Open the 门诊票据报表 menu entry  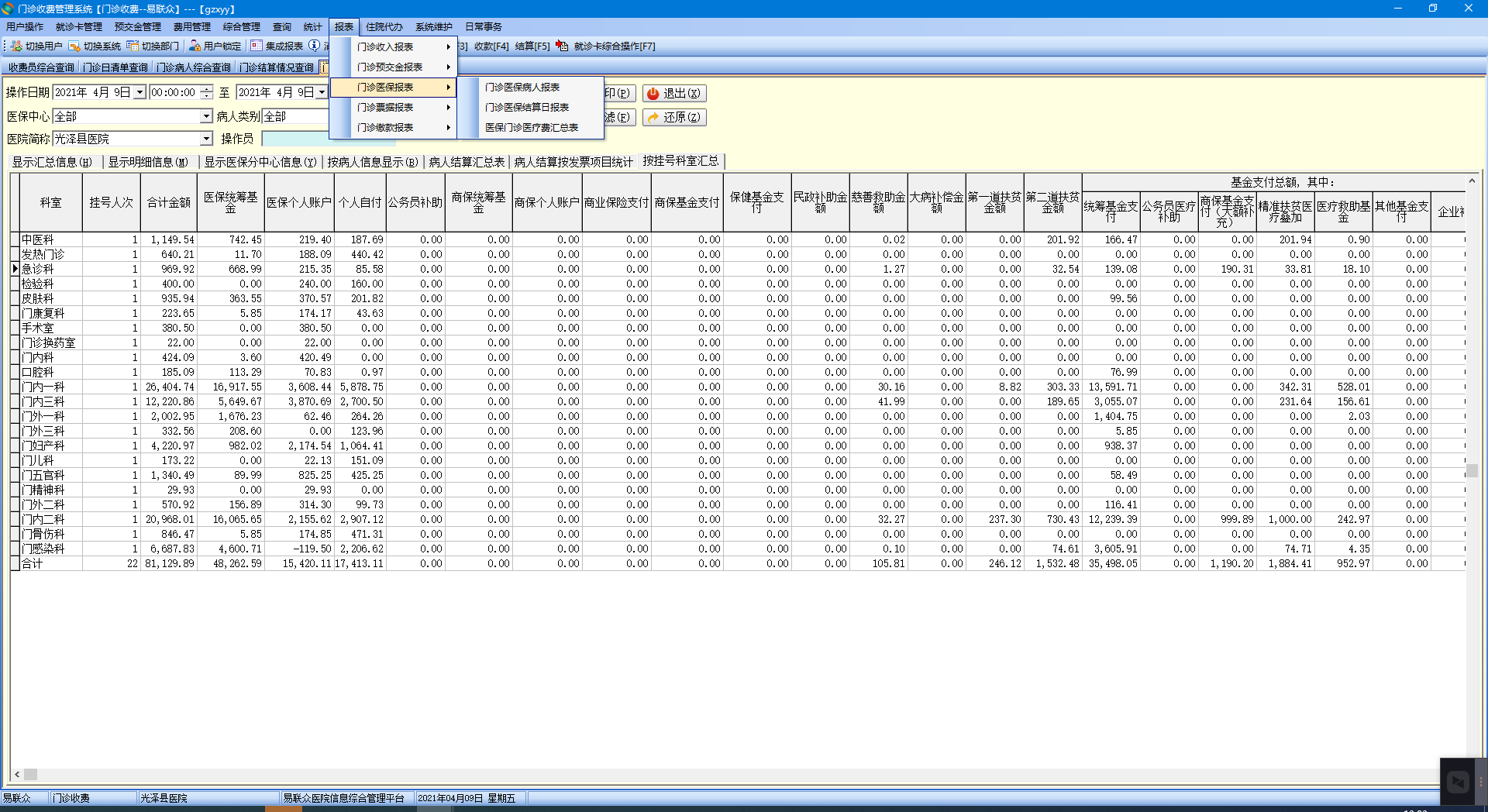point(385,108)
